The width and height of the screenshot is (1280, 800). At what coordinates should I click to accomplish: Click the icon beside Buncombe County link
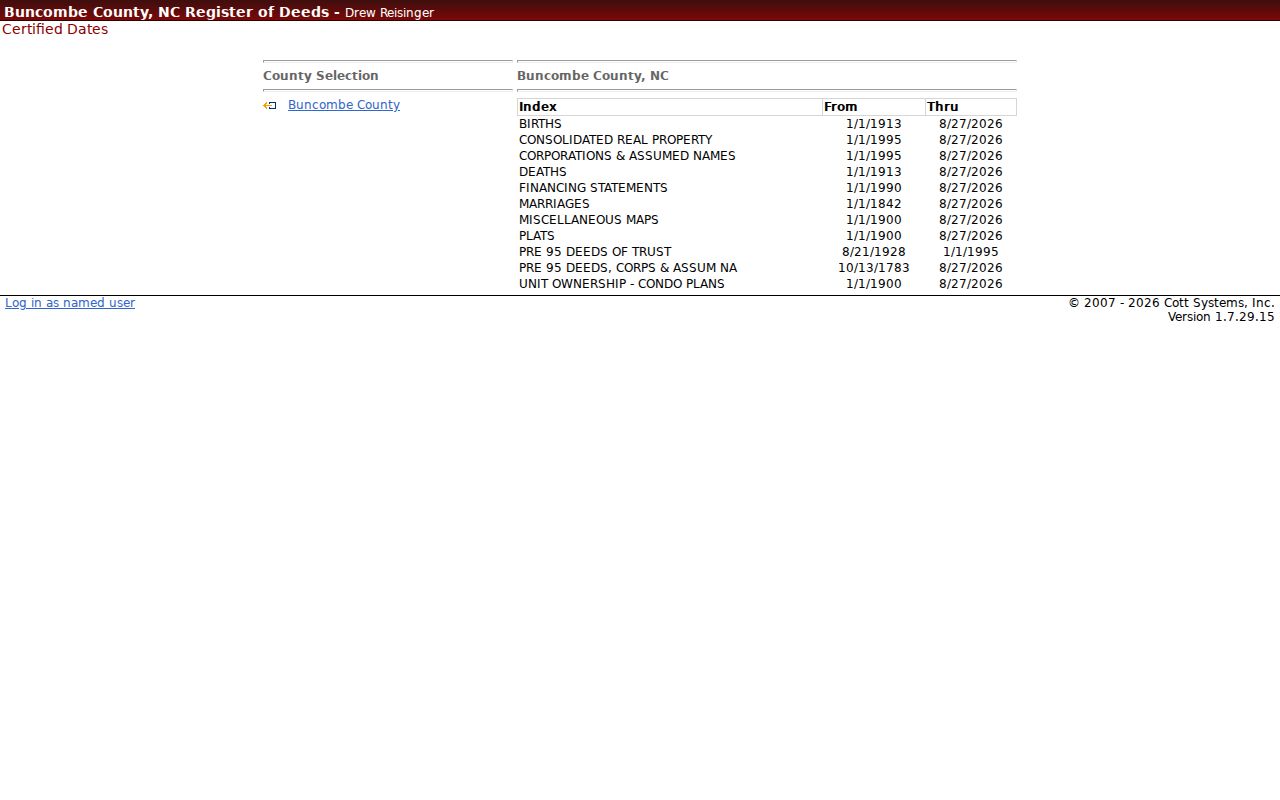click(x=270, y=105)
